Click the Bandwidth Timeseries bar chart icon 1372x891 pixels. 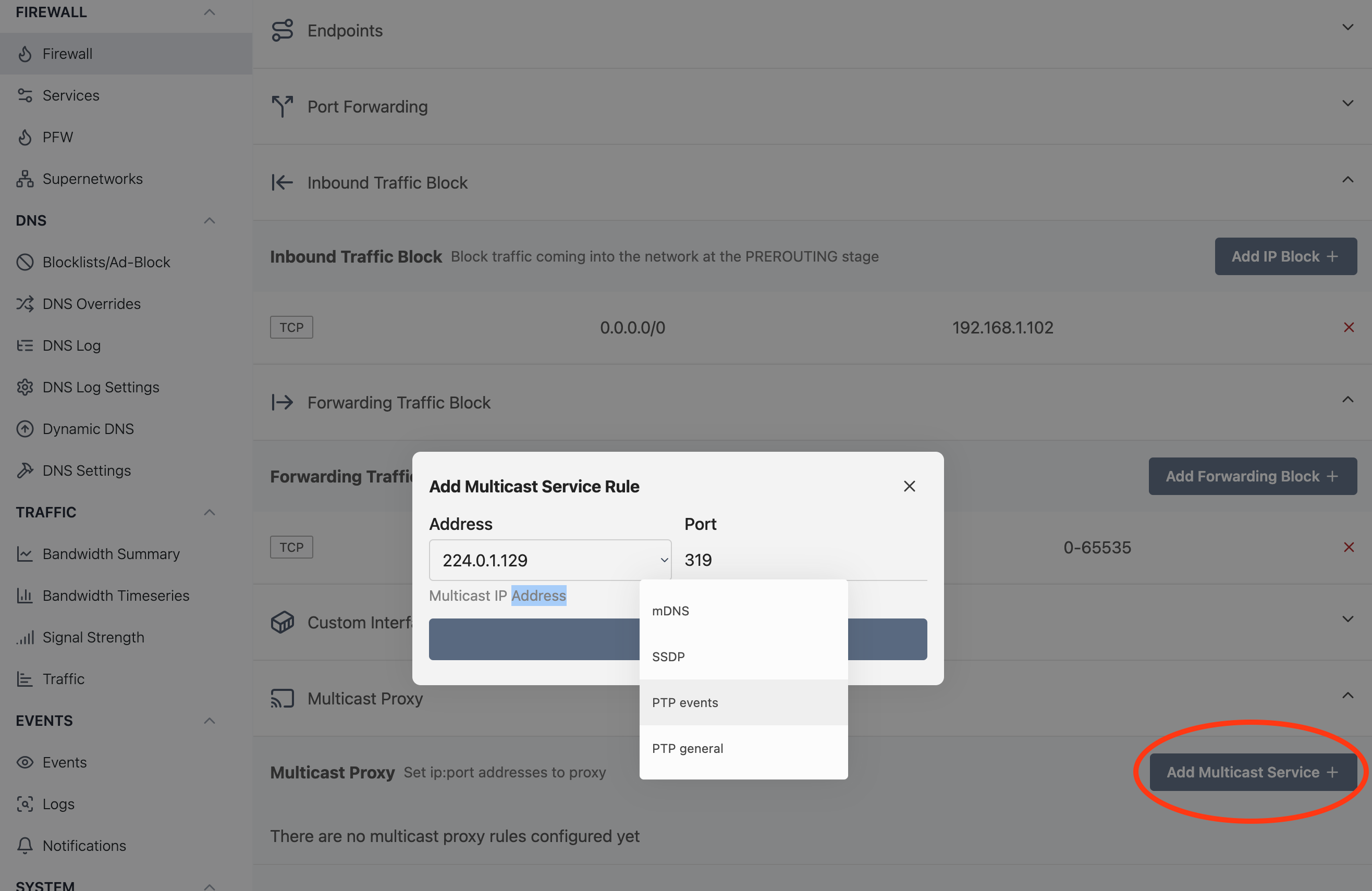[25, 596]
